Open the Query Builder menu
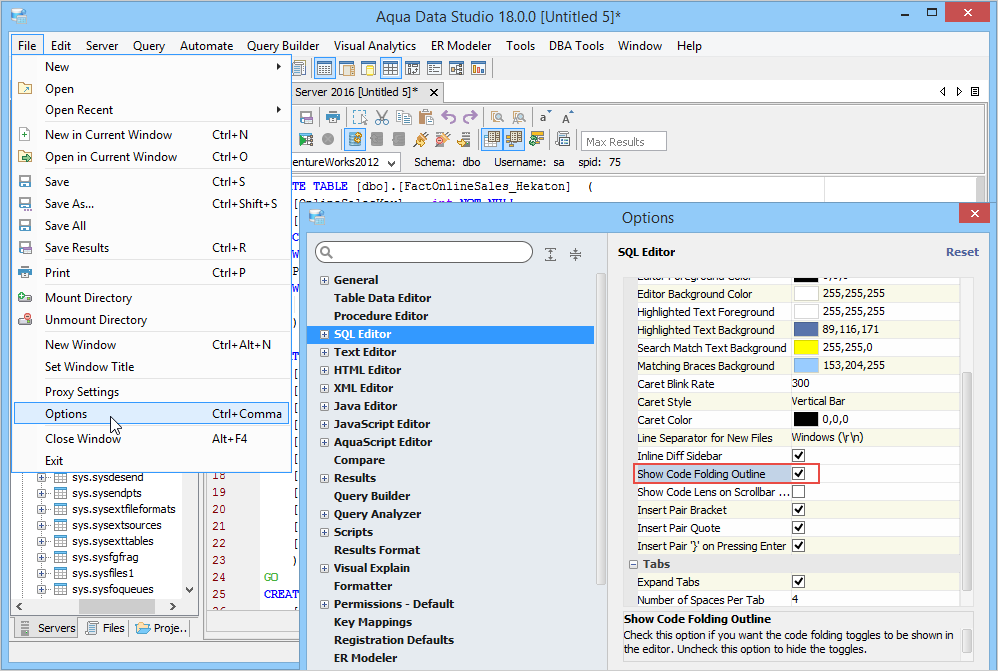The width and height of the screenshot is (998, 671). pos(283,45)
